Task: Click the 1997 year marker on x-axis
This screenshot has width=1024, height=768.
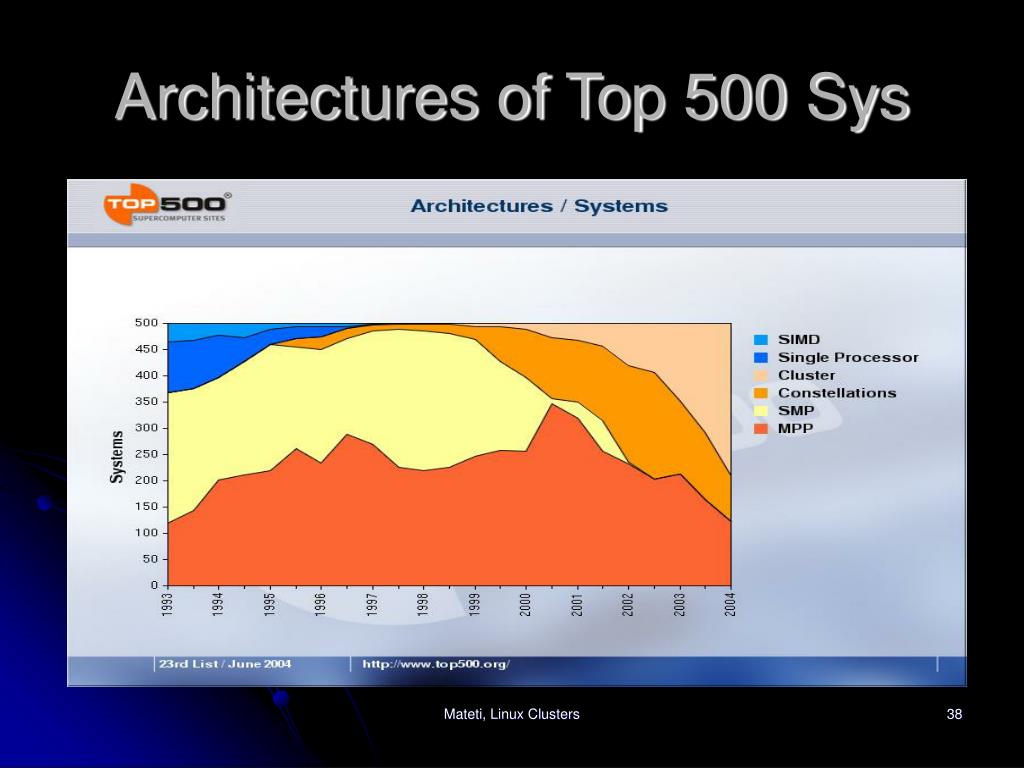Action: (x=372, y=603)
